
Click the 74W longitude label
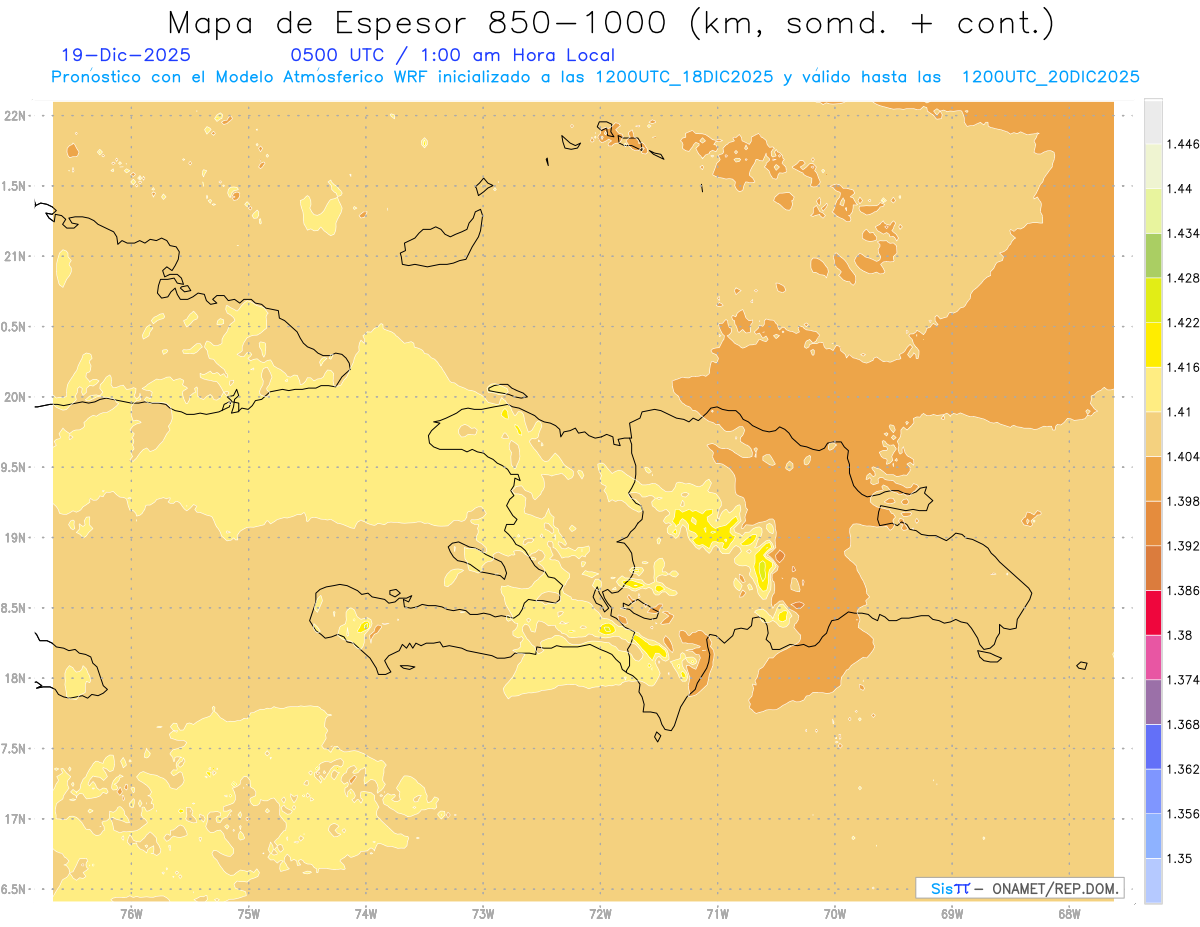click(x=366, y=913)
